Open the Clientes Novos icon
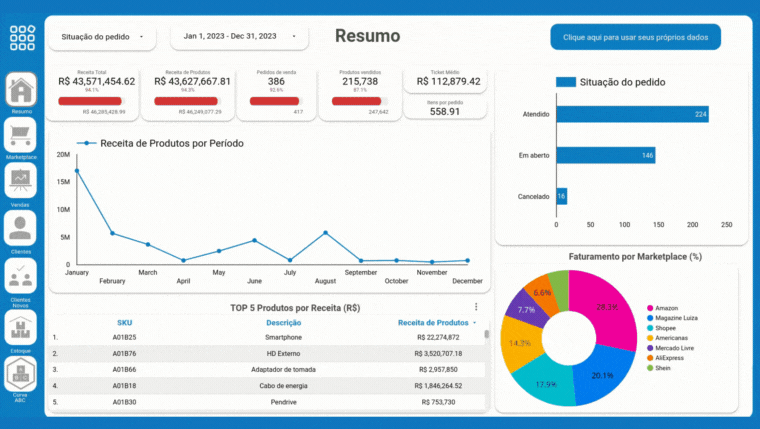 tap(21, 275)
